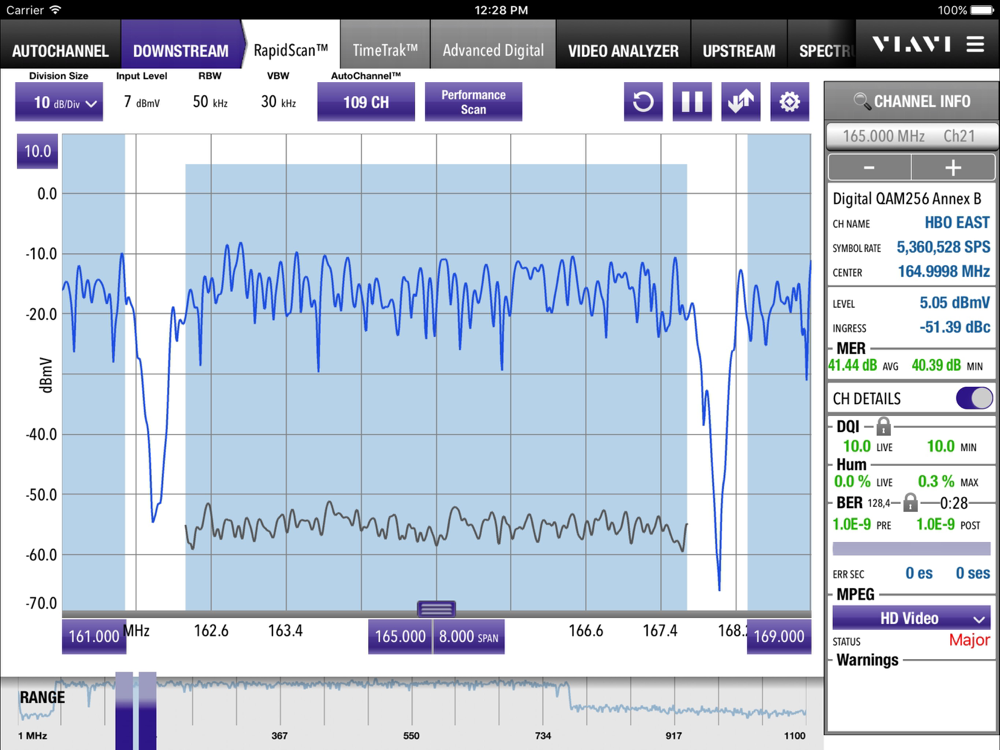This screenshot has height=750, width=1000.
Task: Click the chart bottom drag handle
Action: (x=437, y=608)
